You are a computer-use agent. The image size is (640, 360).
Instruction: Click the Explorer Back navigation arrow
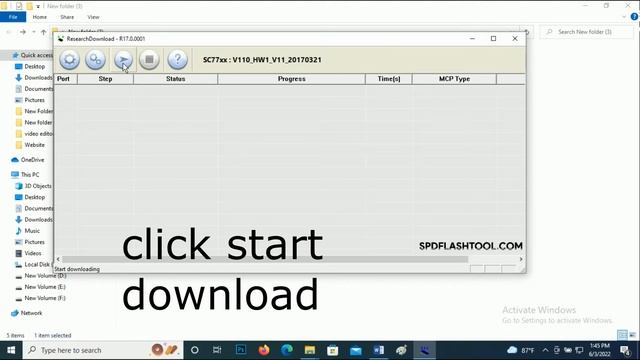(9, 32)
